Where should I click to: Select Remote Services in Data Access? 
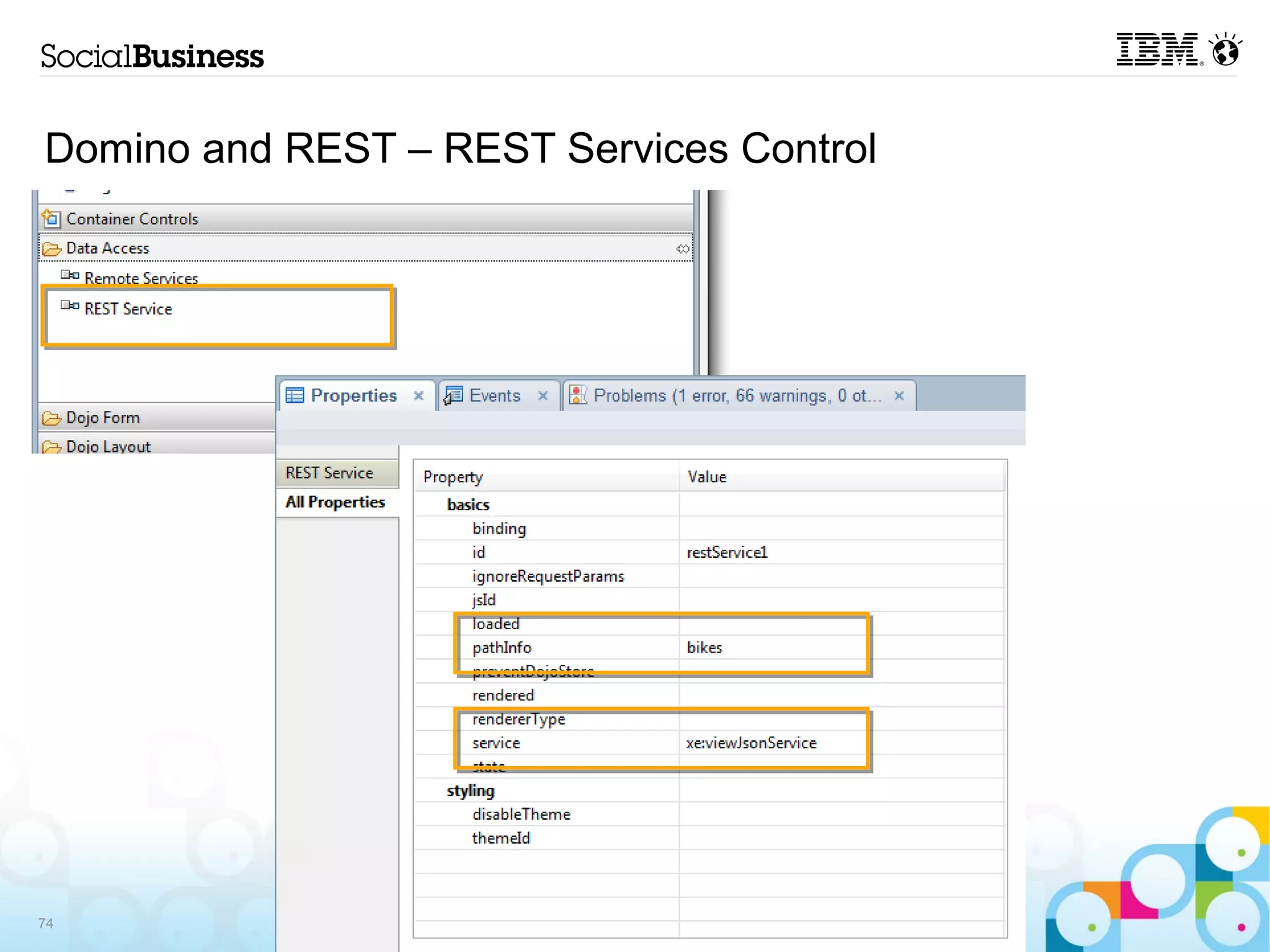pos(141,278)
